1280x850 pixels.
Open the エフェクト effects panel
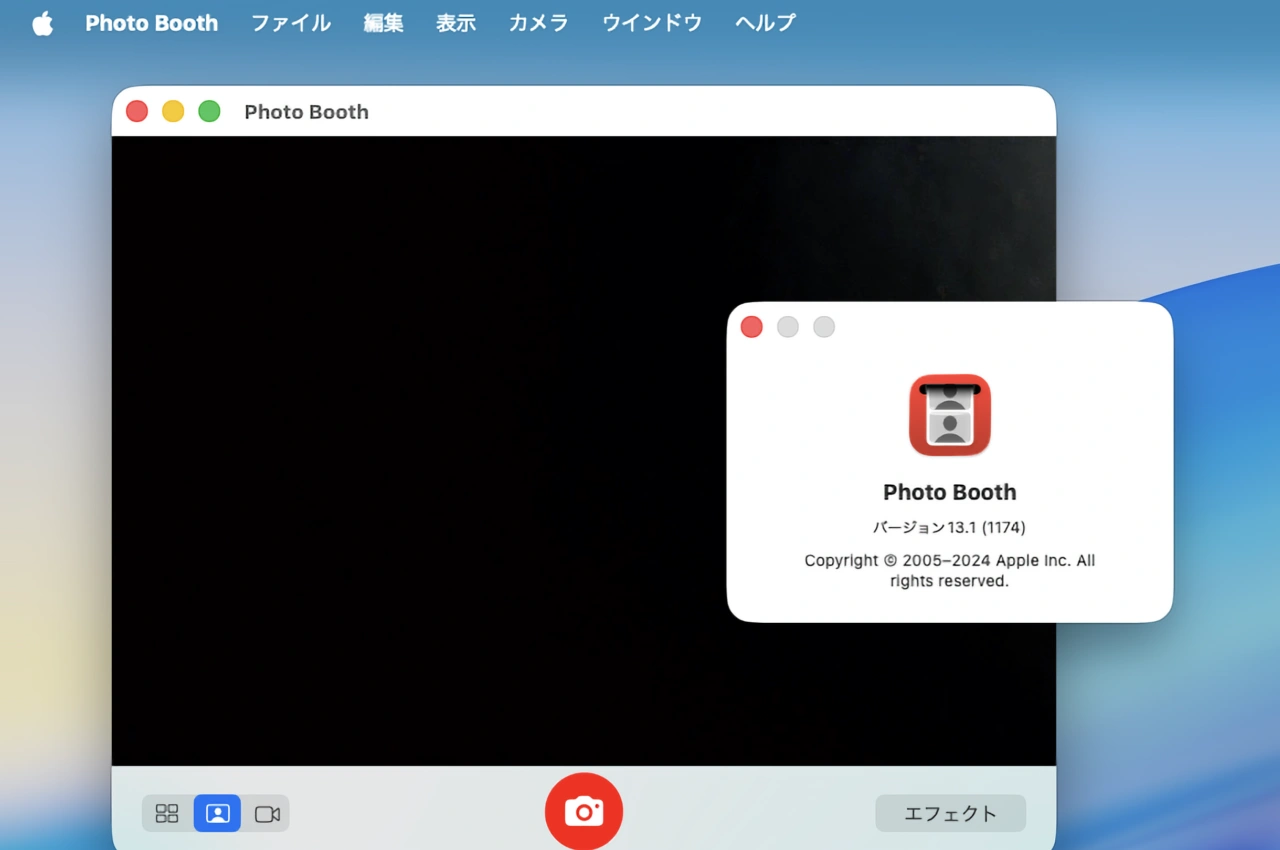pos(950,813)
